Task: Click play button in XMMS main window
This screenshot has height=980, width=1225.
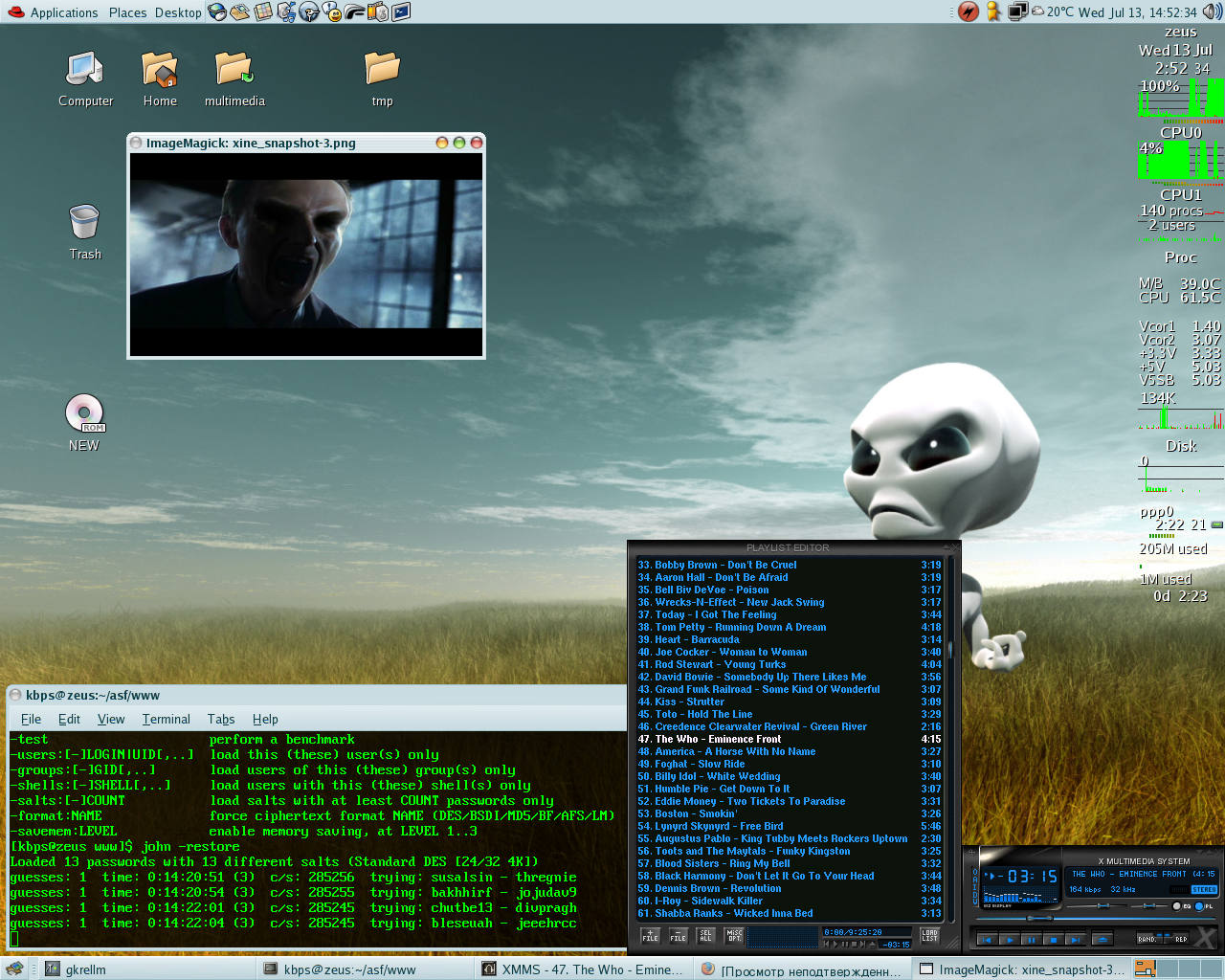Action: (x=1010, y=940)
